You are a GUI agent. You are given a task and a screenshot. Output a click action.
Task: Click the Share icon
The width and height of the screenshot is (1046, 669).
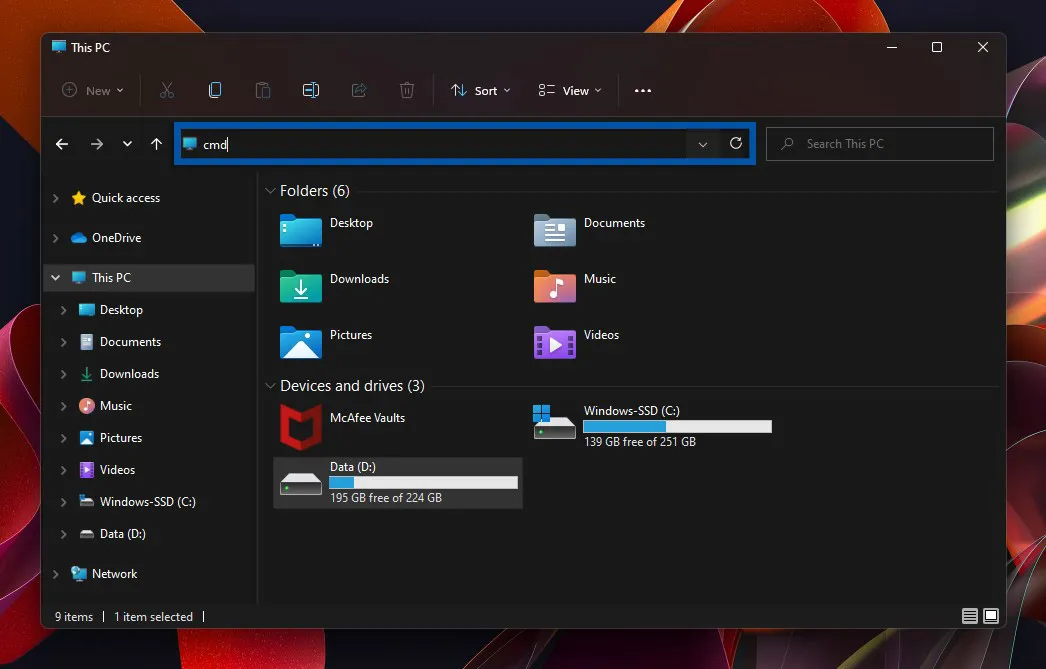pos(359,90)
